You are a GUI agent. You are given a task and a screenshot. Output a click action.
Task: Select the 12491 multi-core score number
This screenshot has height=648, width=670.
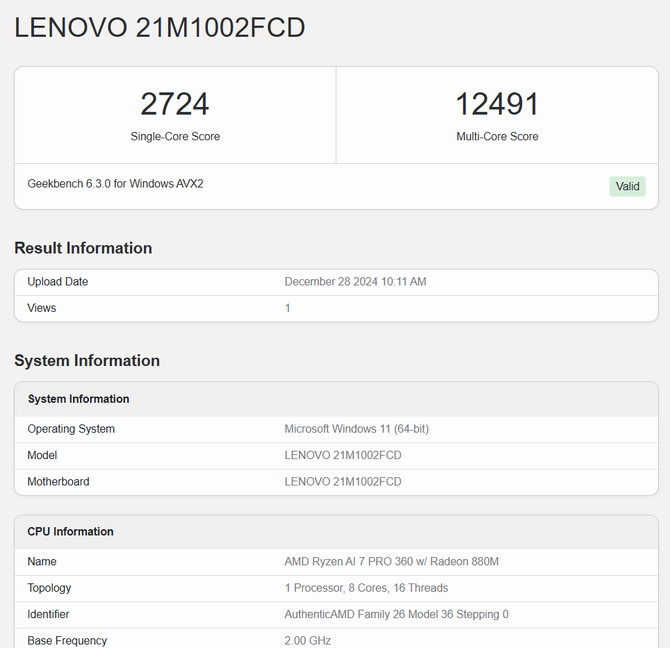pos(497,104)
